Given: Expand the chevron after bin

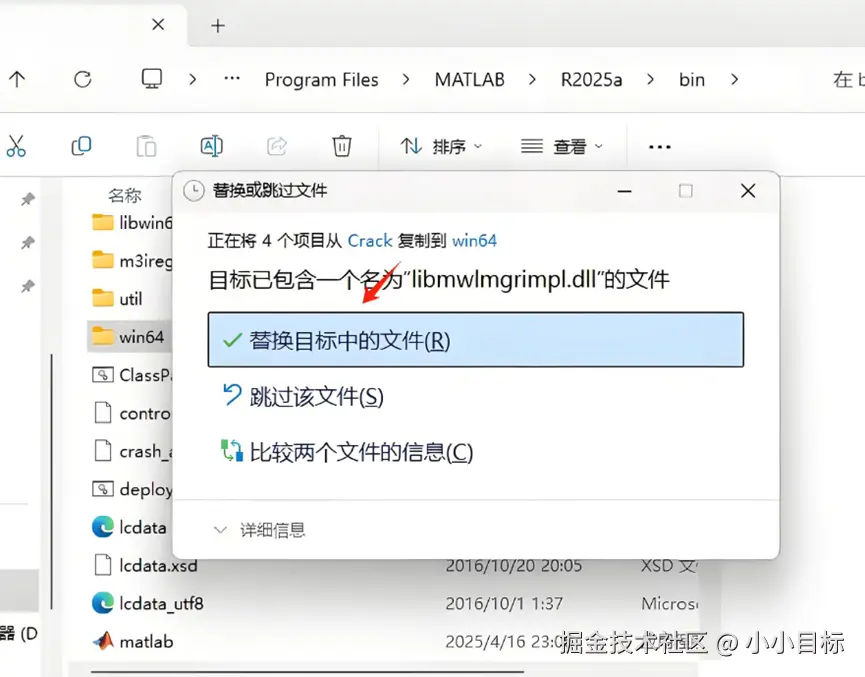Looking at the screenshot, I should click(x=734, y=79).
